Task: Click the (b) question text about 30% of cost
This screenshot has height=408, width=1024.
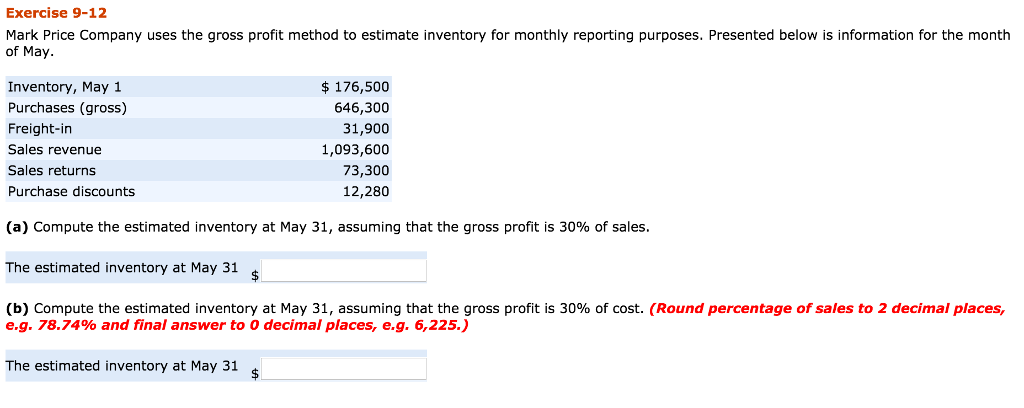Action: point(325,308)
